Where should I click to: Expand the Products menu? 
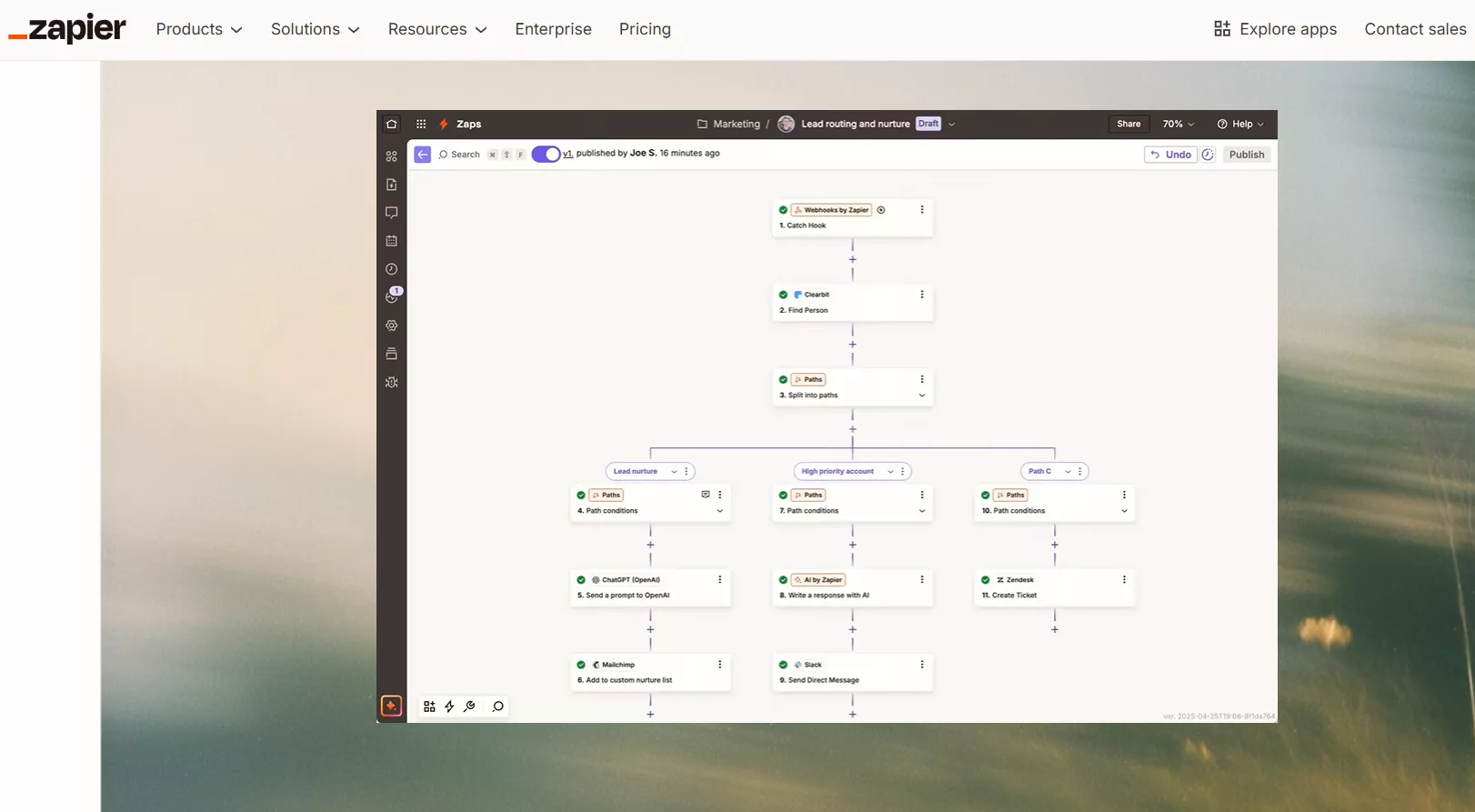[199, 29]
